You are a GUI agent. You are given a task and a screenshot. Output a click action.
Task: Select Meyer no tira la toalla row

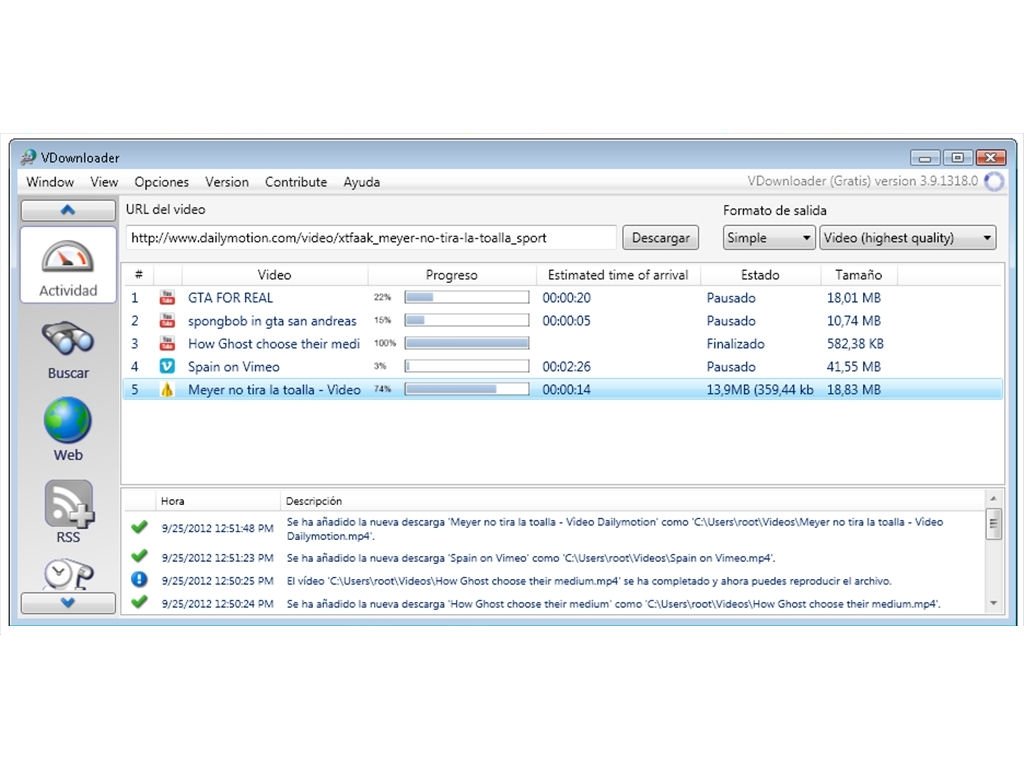(562, 389)
